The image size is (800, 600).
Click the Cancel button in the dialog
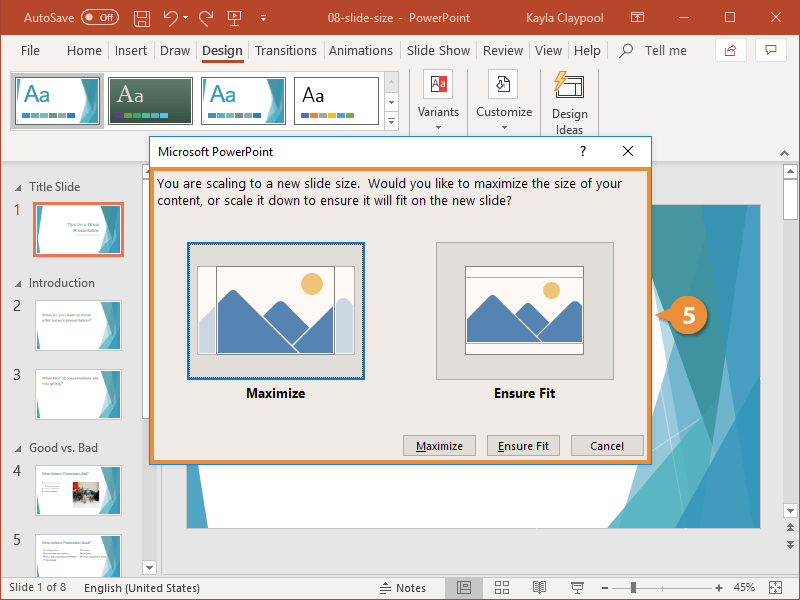click(607, 446)
